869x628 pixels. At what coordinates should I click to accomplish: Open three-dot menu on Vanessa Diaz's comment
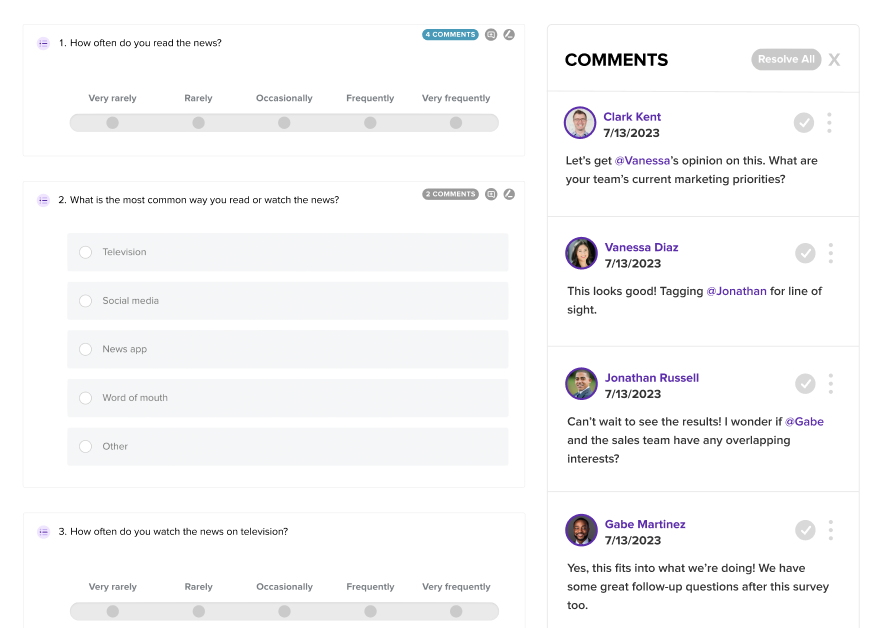coord(830,253)
